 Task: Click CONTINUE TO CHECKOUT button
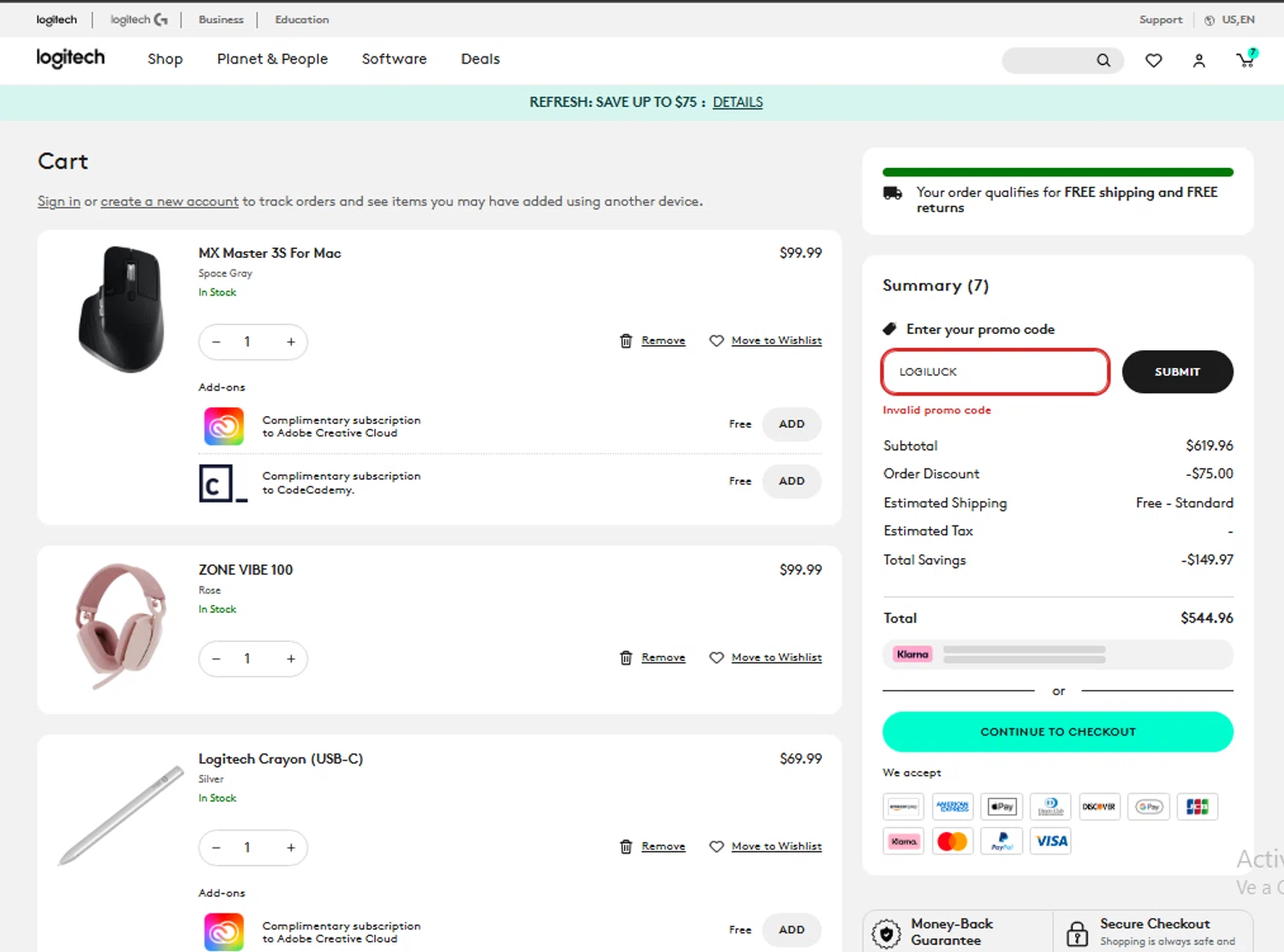click(x=1058, y=732)
